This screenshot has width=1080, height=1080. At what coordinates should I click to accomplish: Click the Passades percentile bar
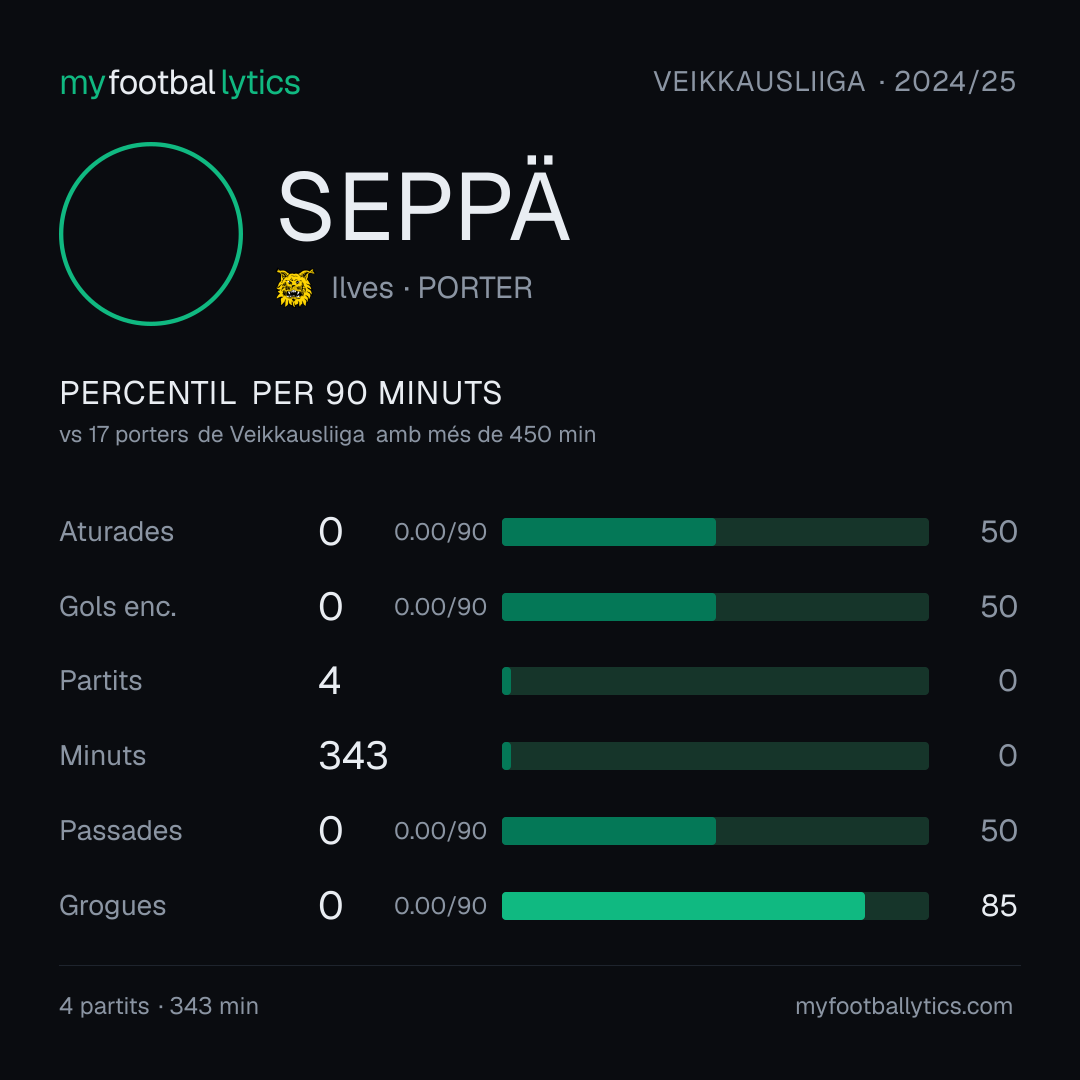715,831
